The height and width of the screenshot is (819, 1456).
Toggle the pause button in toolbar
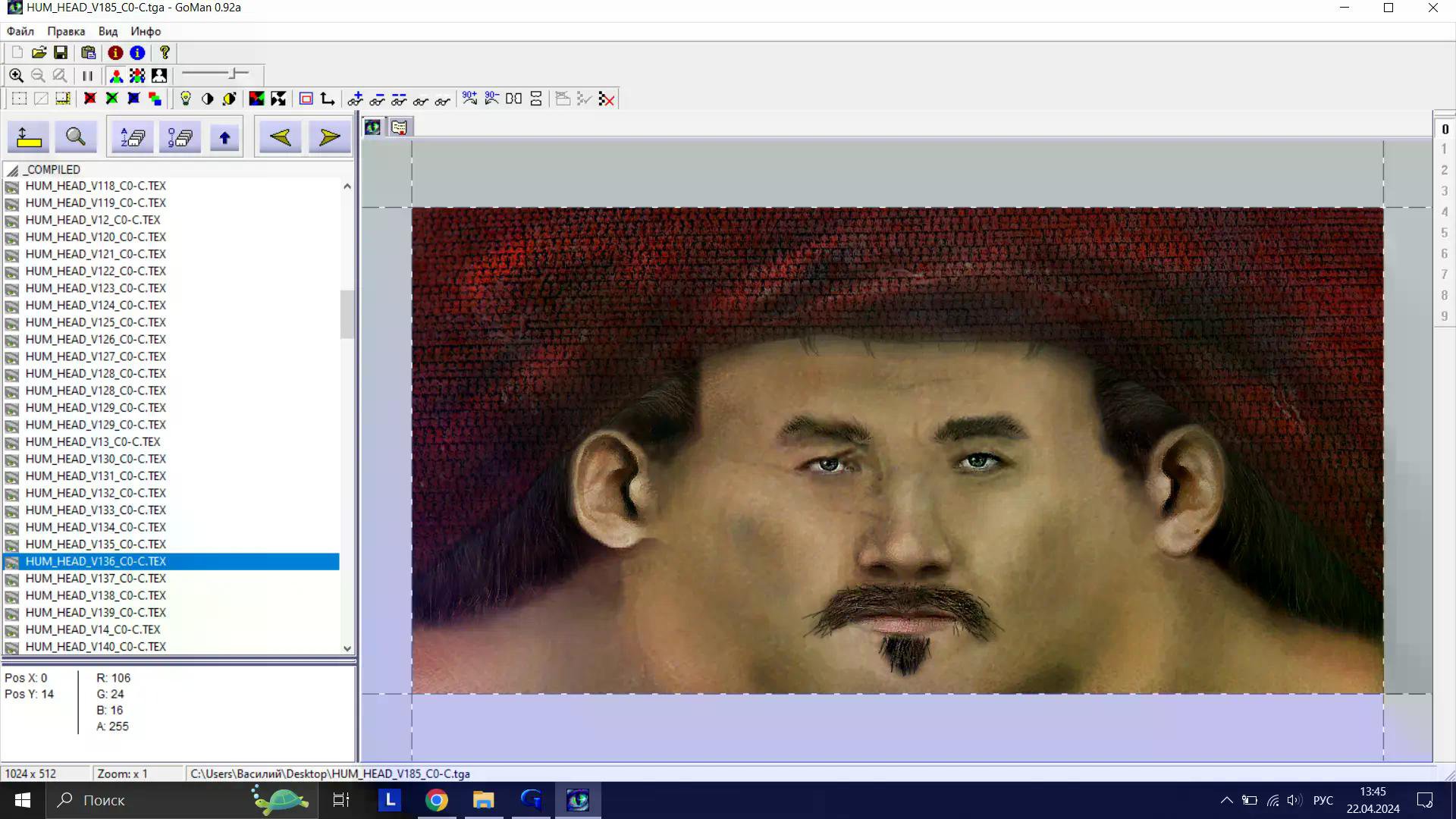[x=87, y=76]
